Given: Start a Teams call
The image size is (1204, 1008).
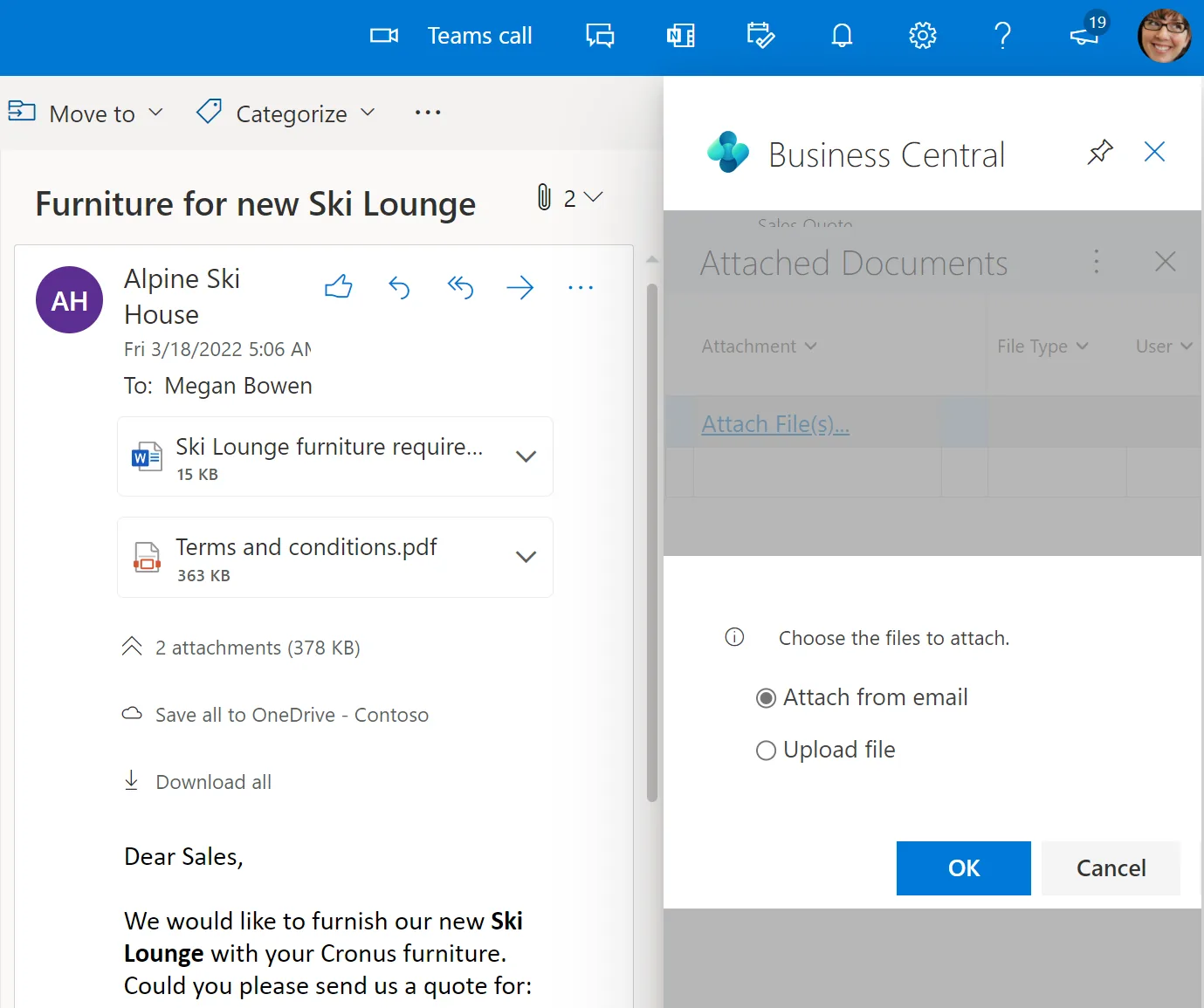Looking at the screenshot, I should click(451, 36).
